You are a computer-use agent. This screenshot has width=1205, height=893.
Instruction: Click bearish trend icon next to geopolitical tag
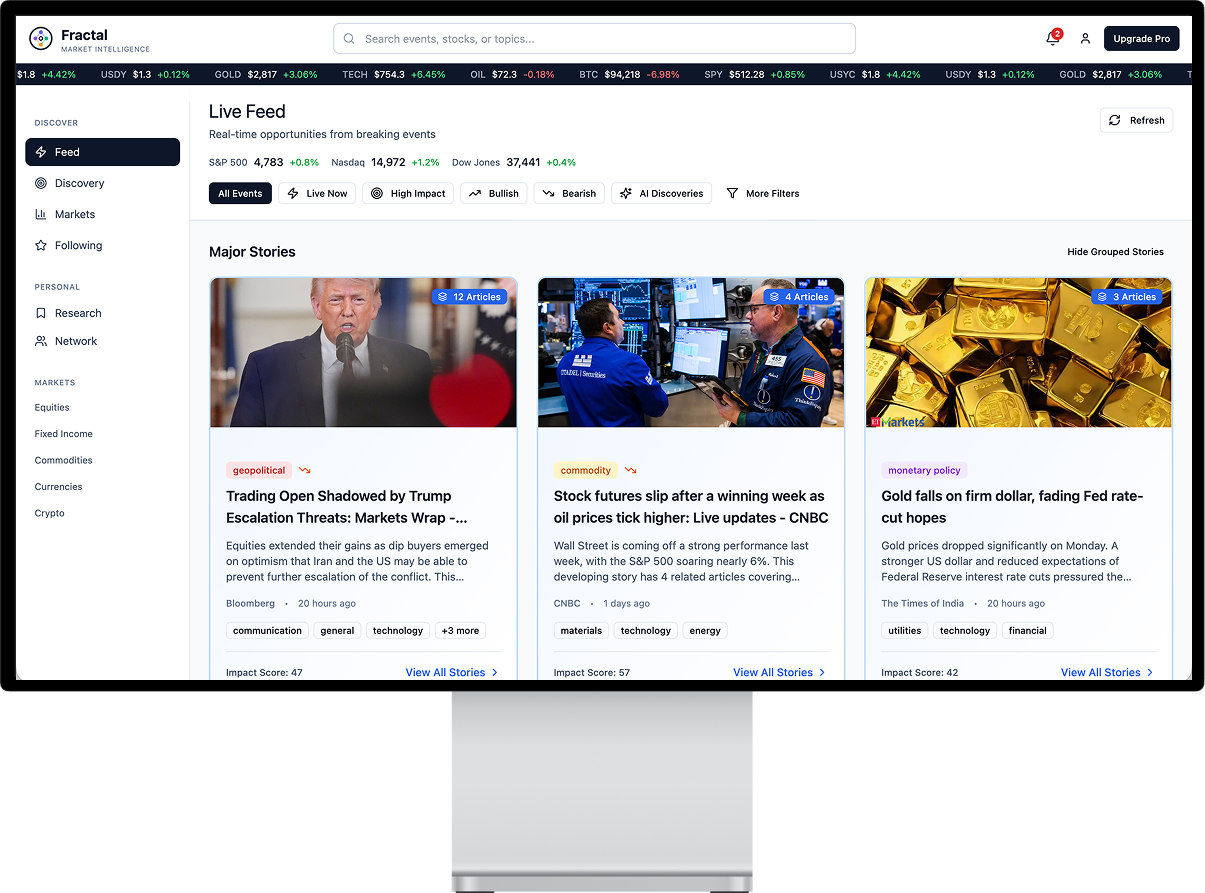[x=305, y=470]
